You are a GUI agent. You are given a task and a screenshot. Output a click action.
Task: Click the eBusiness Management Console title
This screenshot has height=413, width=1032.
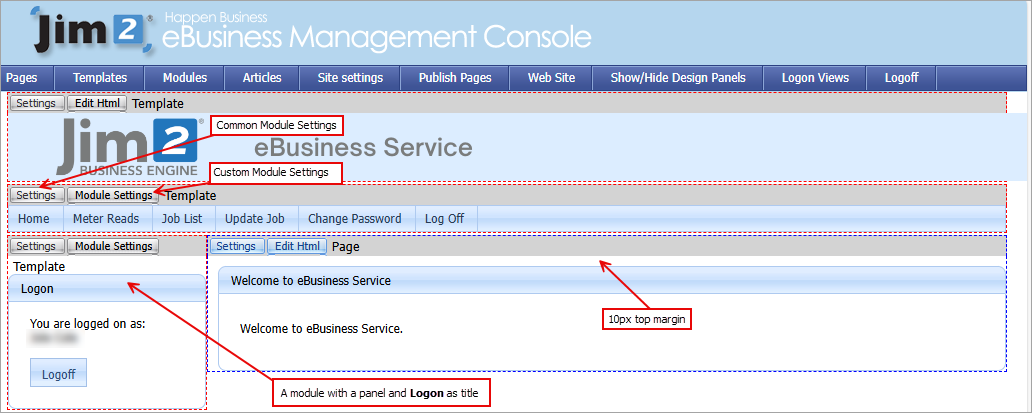pos(376,37)
